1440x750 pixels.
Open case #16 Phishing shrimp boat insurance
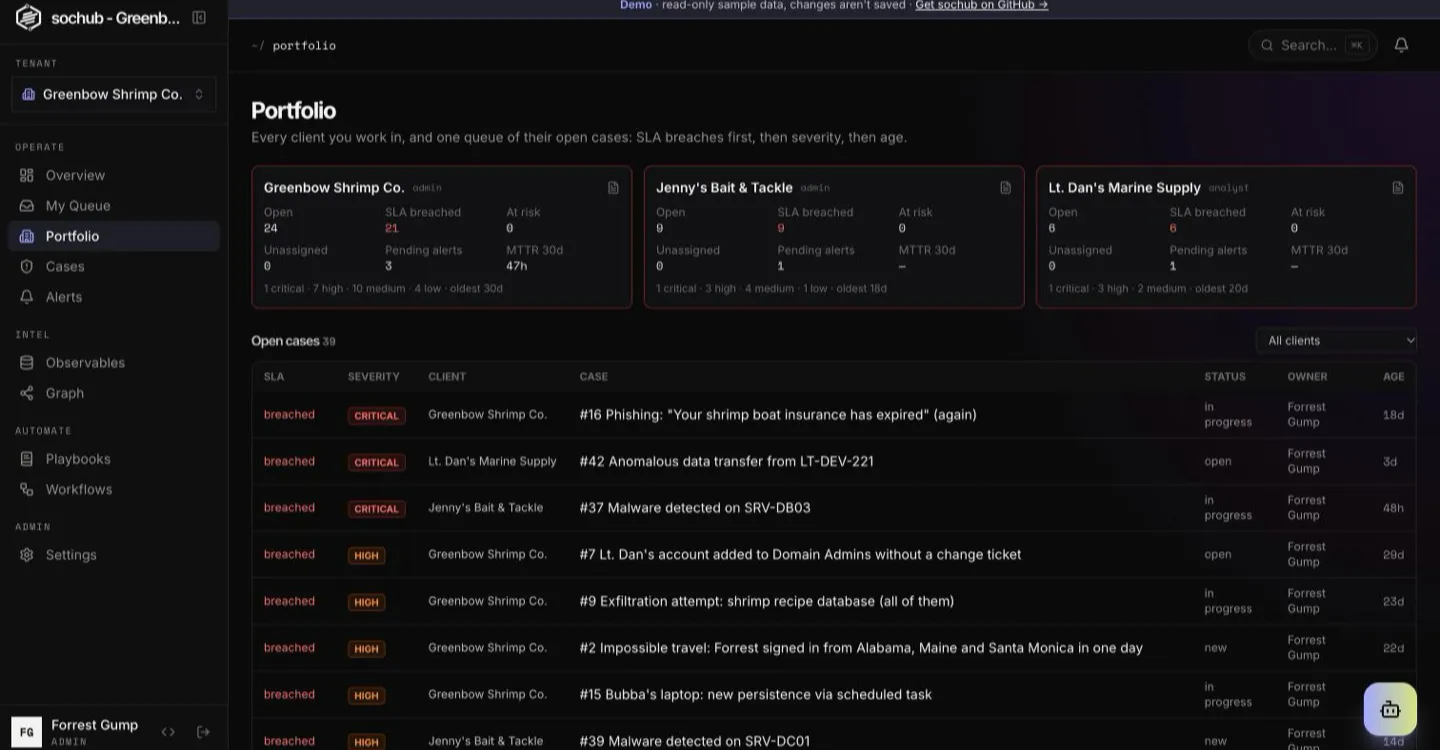tap(778, 415)
